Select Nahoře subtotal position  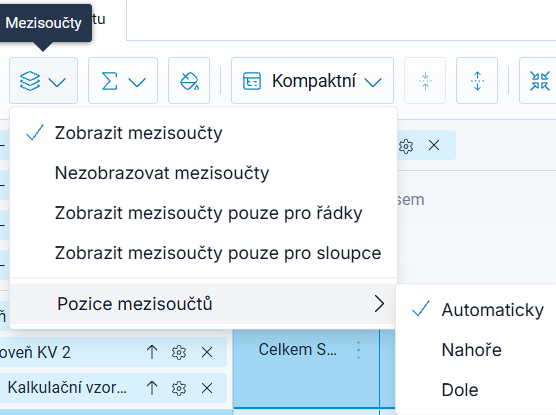(x=476, y=350)
